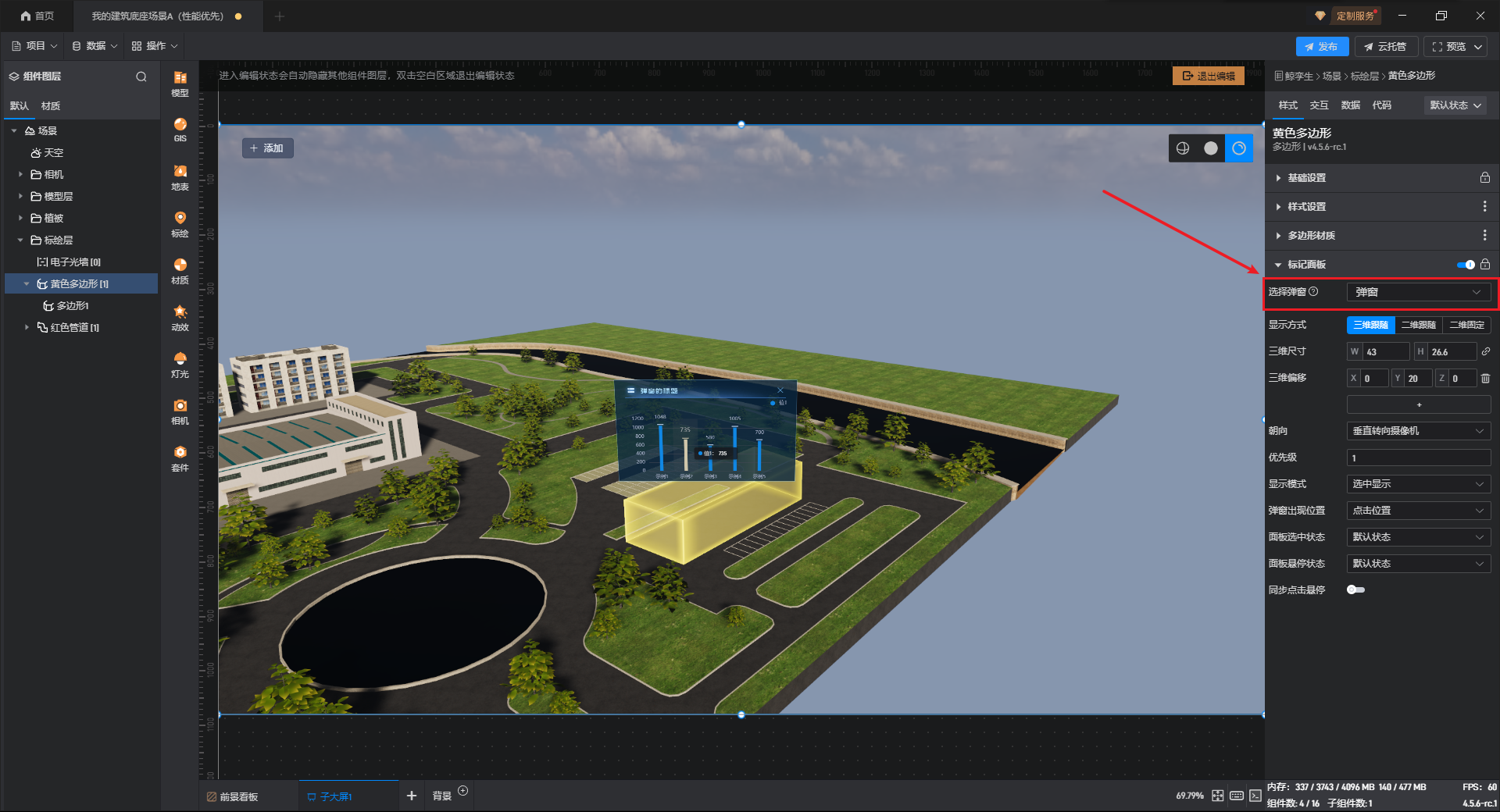Toggle the 标记面板 switch off
Viewport: 1500px width, 812px height.
1466,265
